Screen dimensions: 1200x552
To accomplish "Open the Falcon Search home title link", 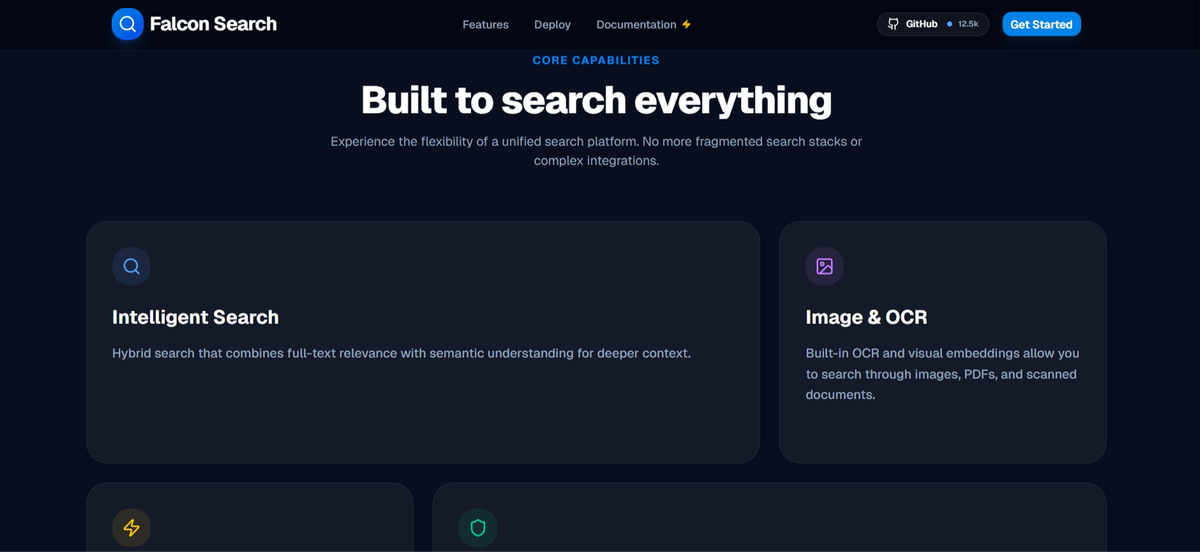I will 213,24.
